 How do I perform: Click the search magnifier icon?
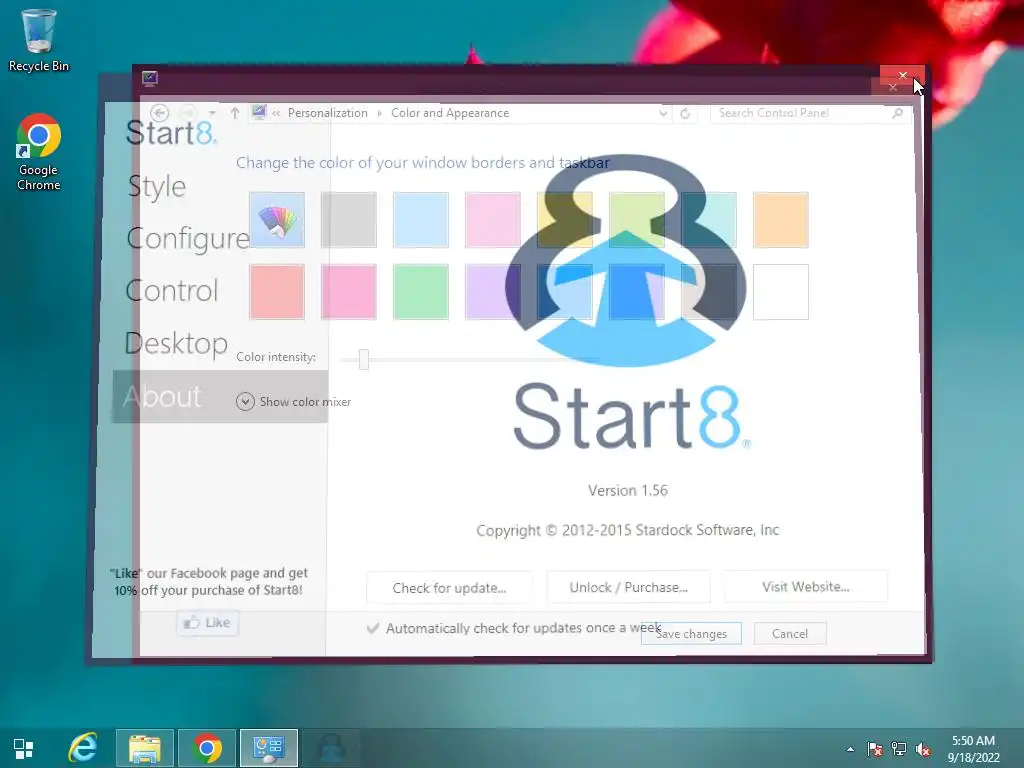(898, 113)
